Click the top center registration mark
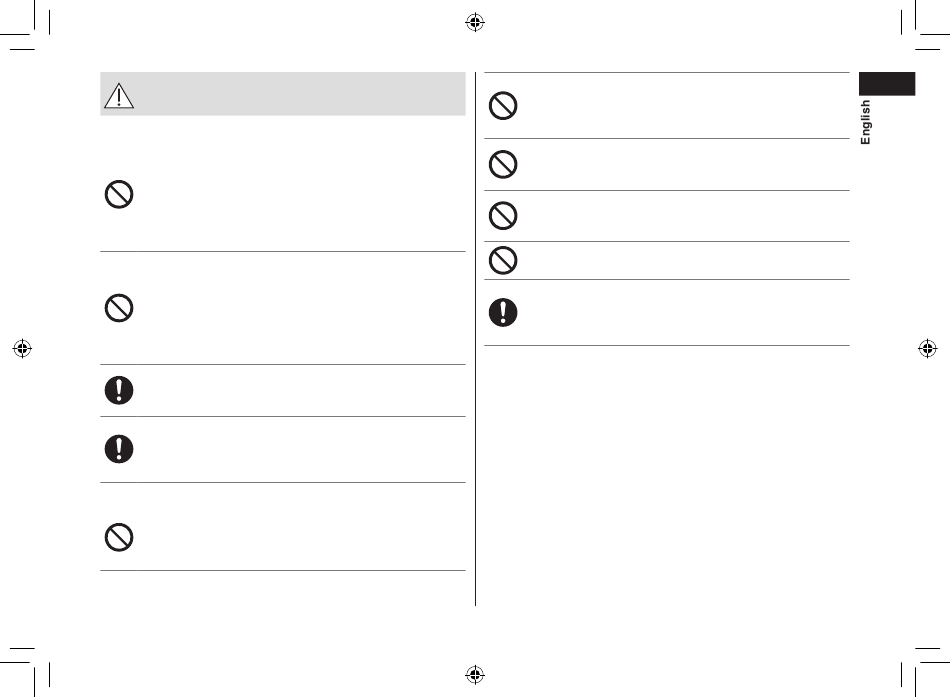 click(x=475, y=22)
